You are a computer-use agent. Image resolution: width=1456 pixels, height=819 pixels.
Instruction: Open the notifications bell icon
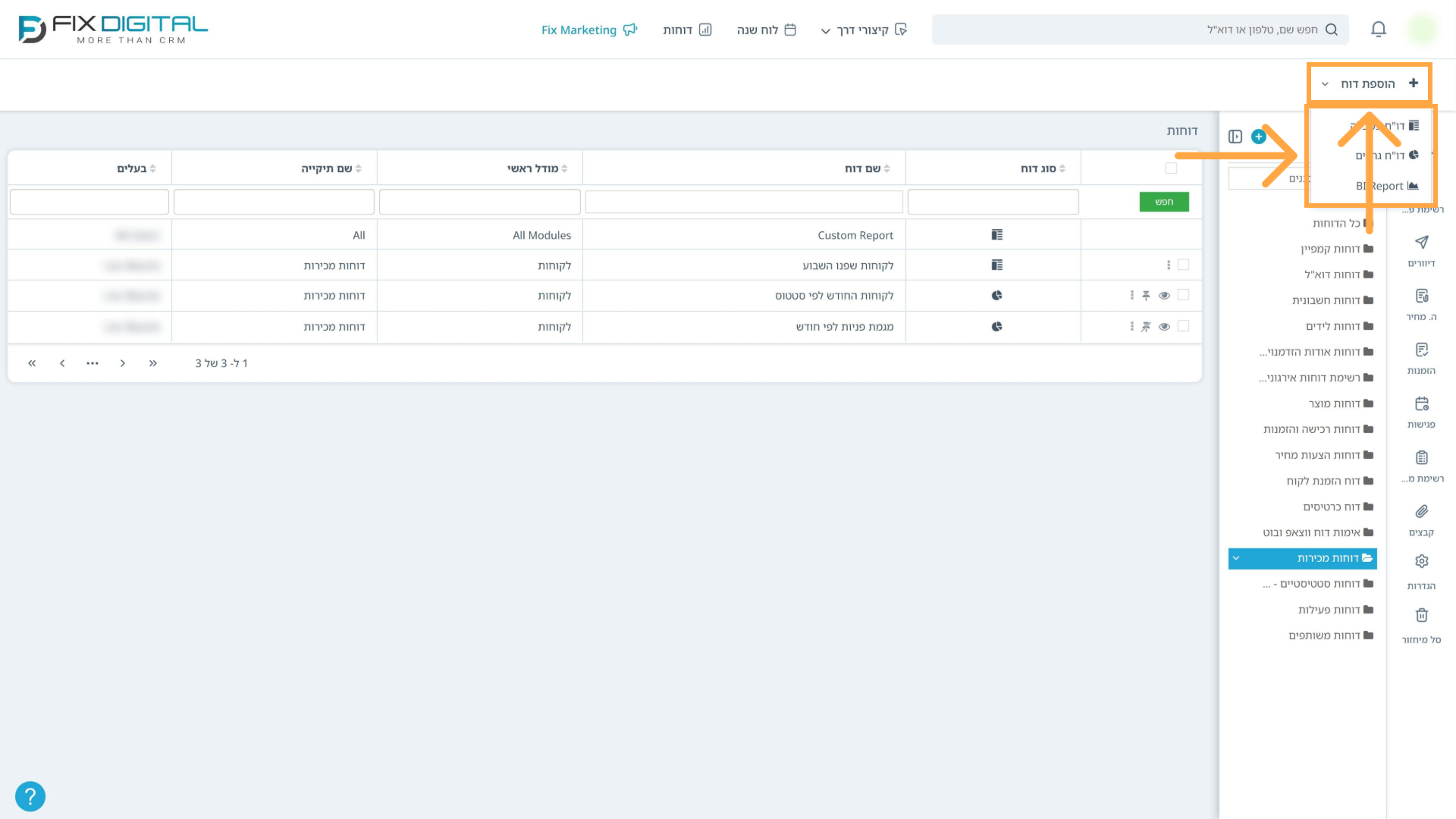pos(1379,30)
